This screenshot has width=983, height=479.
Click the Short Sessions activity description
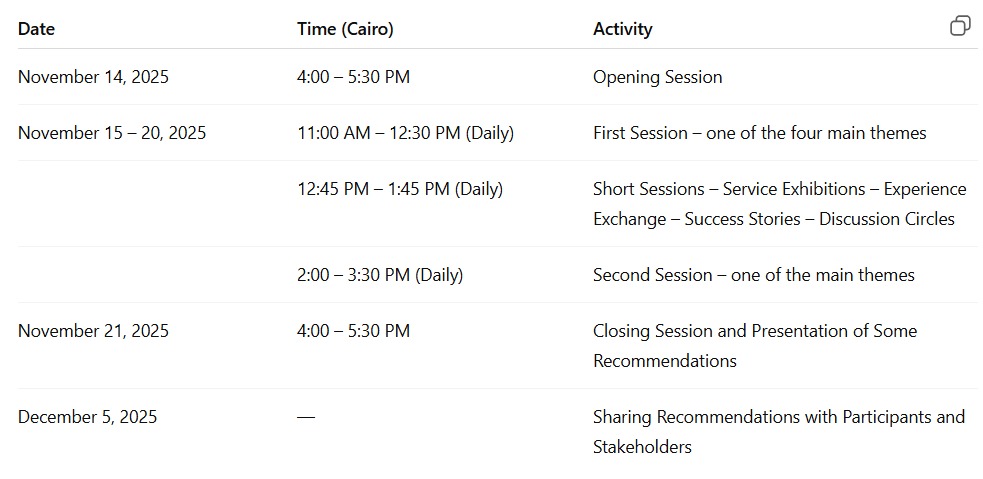(x=779, y=204)
